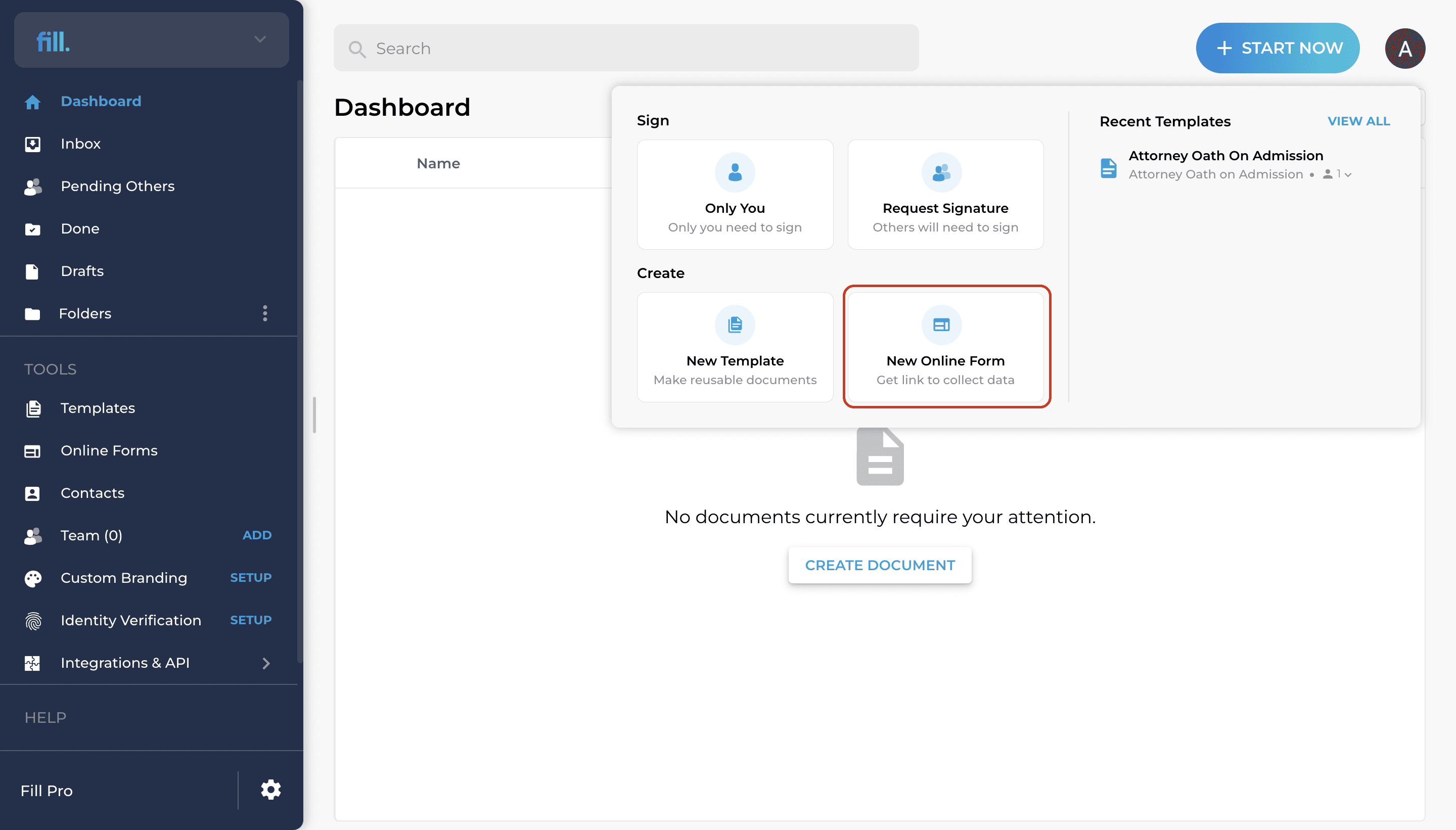
Task: Click the Attorney Oath template document icon
Action: point(1108,168)
